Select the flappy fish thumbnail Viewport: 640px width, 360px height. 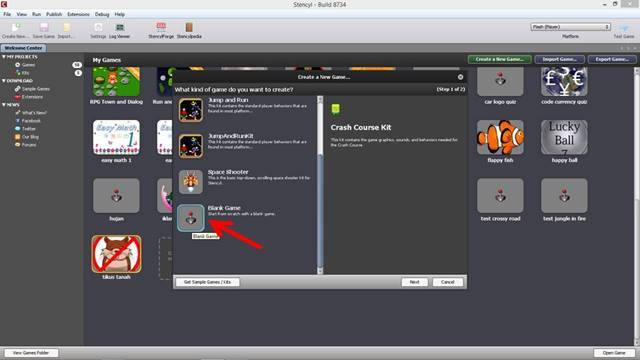(x=500, y=138)
